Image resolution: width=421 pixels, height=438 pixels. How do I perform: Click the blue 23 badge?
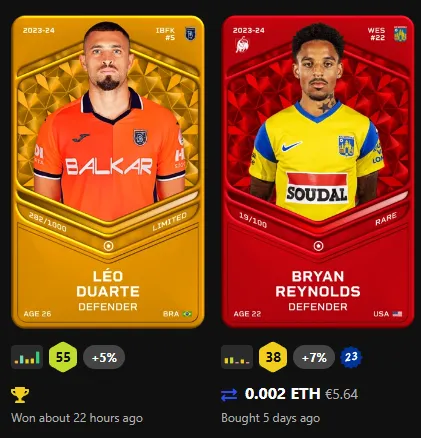pyautogui.click(x=351, y=357)
